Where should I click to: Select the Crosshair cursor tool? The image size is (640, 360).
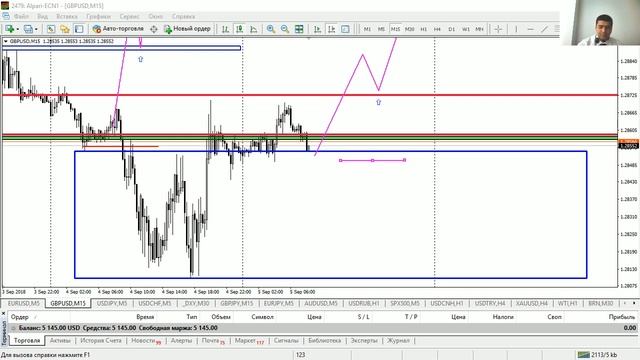[x=498, y=29]
